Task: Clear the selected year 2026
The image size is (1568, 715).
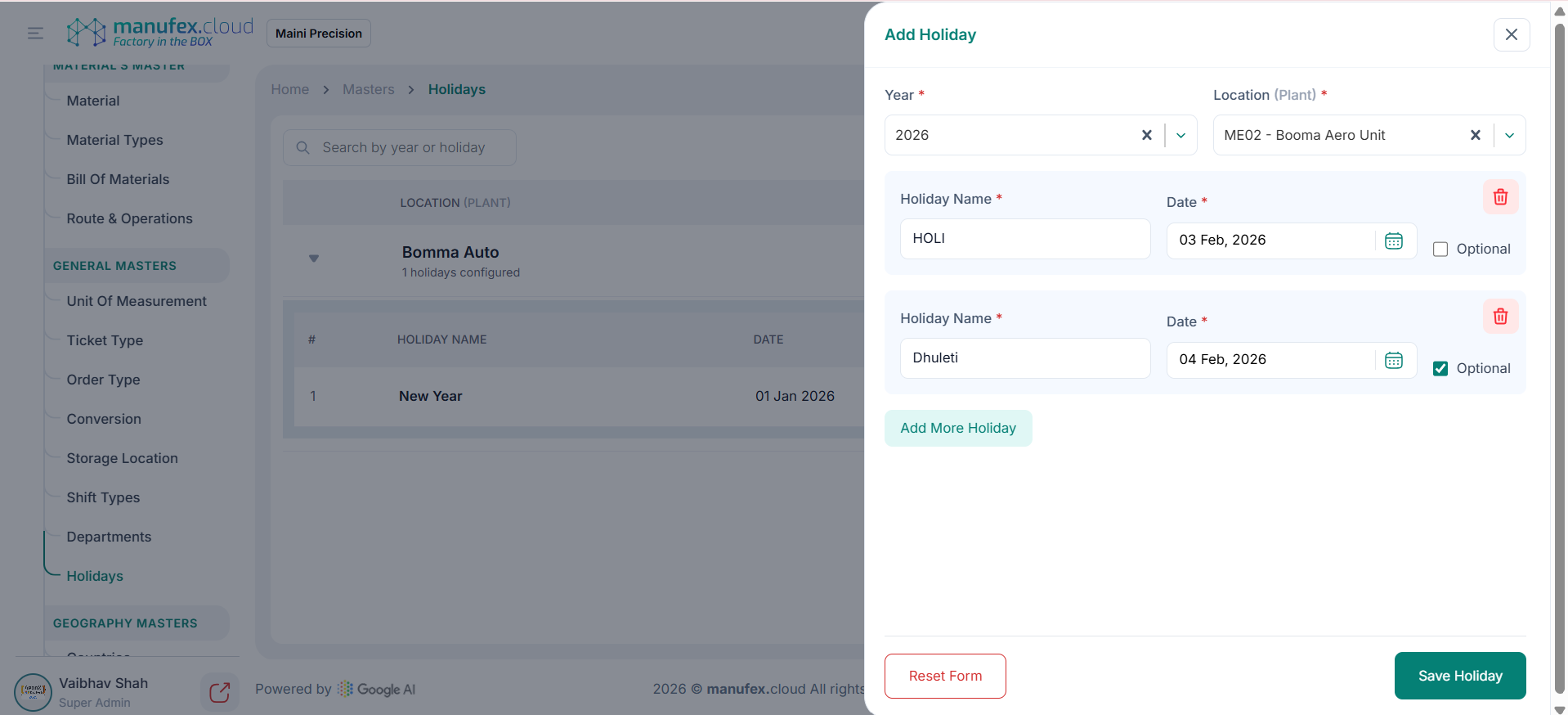Action: 1146,136
